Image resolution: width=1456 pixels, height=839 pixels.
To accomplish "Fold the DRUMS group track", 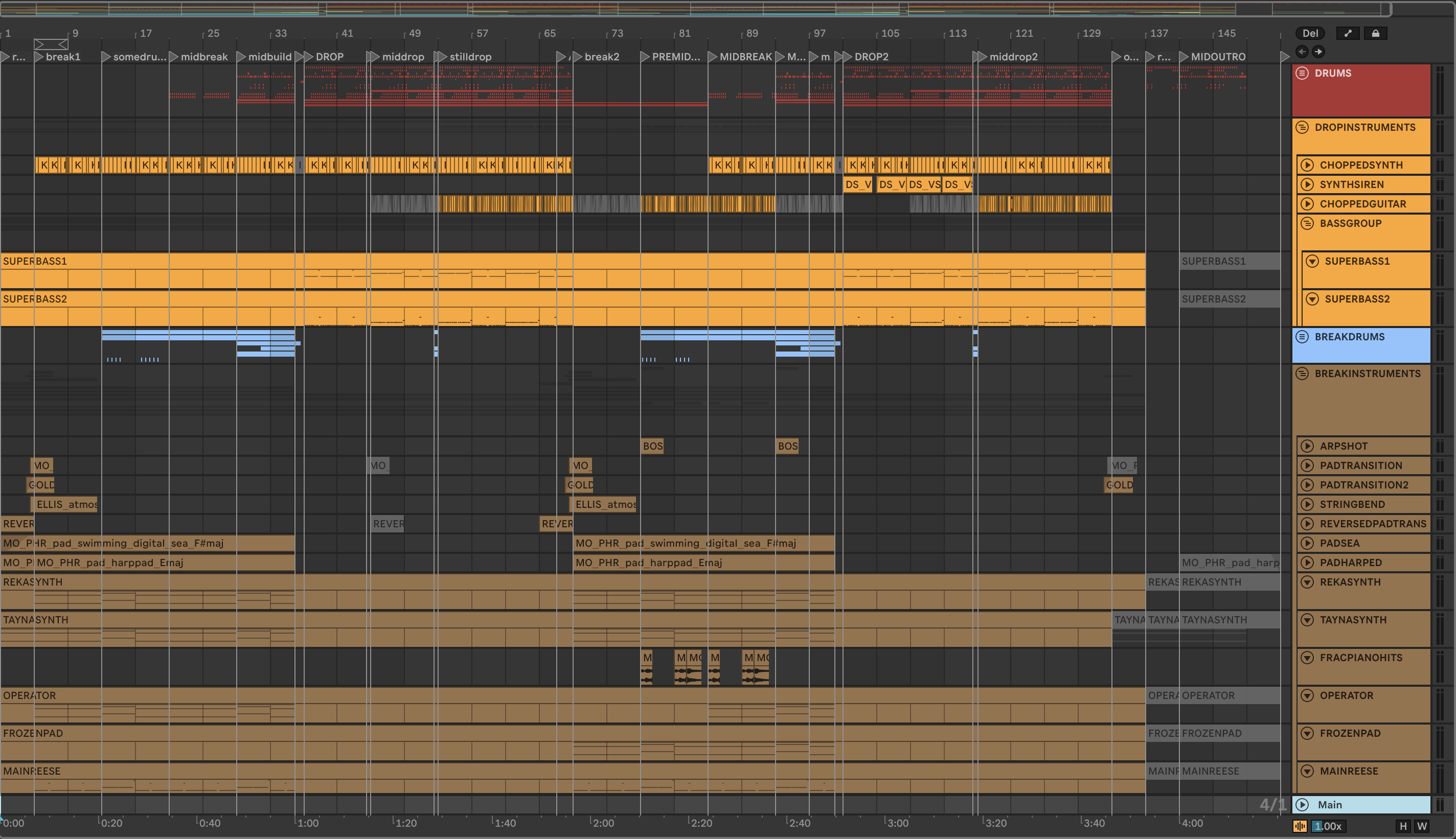I will point(1302,73).
